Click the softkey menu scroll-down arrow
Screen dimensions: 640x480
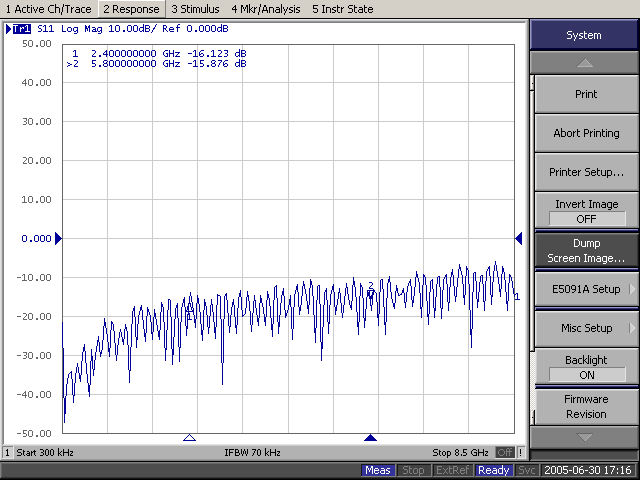pos(584,438)
